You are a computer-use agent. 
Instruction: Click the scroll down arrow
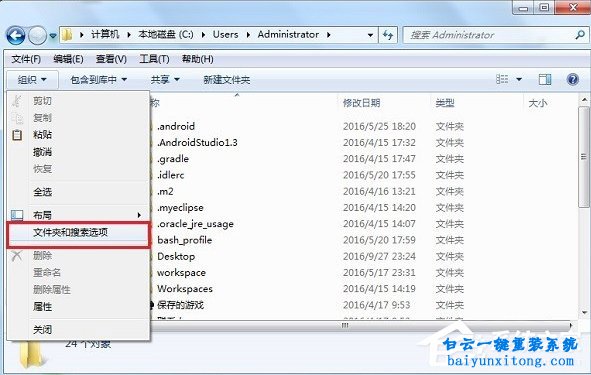click(584, 312)
